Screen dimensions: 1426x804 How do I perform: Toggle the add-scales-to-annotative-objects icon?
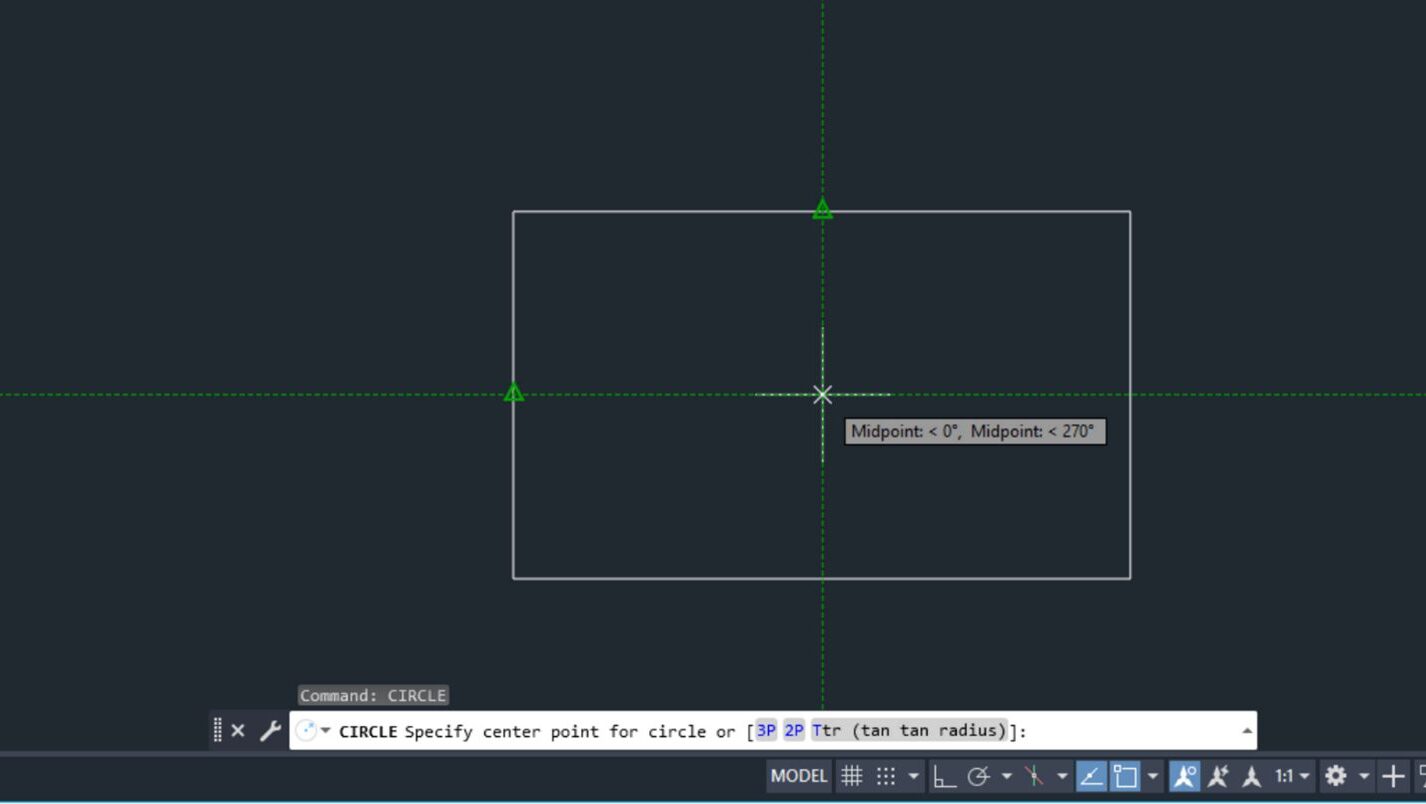click(x=1250, y=775)
